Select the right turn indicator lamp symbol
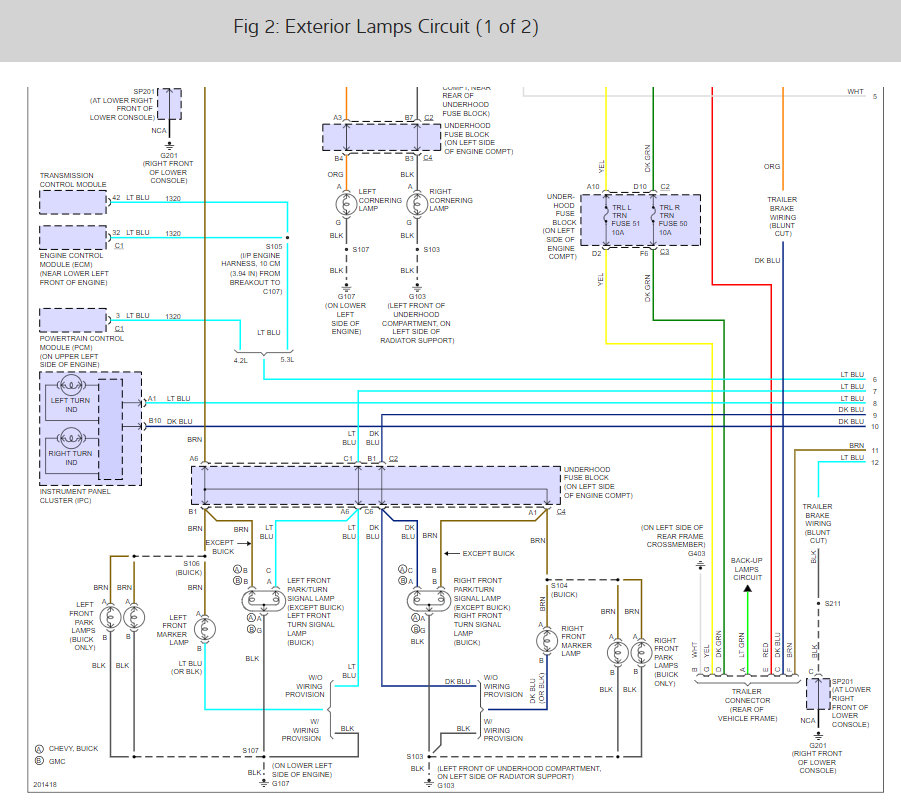Screen dimensions: 901x809 71,437
